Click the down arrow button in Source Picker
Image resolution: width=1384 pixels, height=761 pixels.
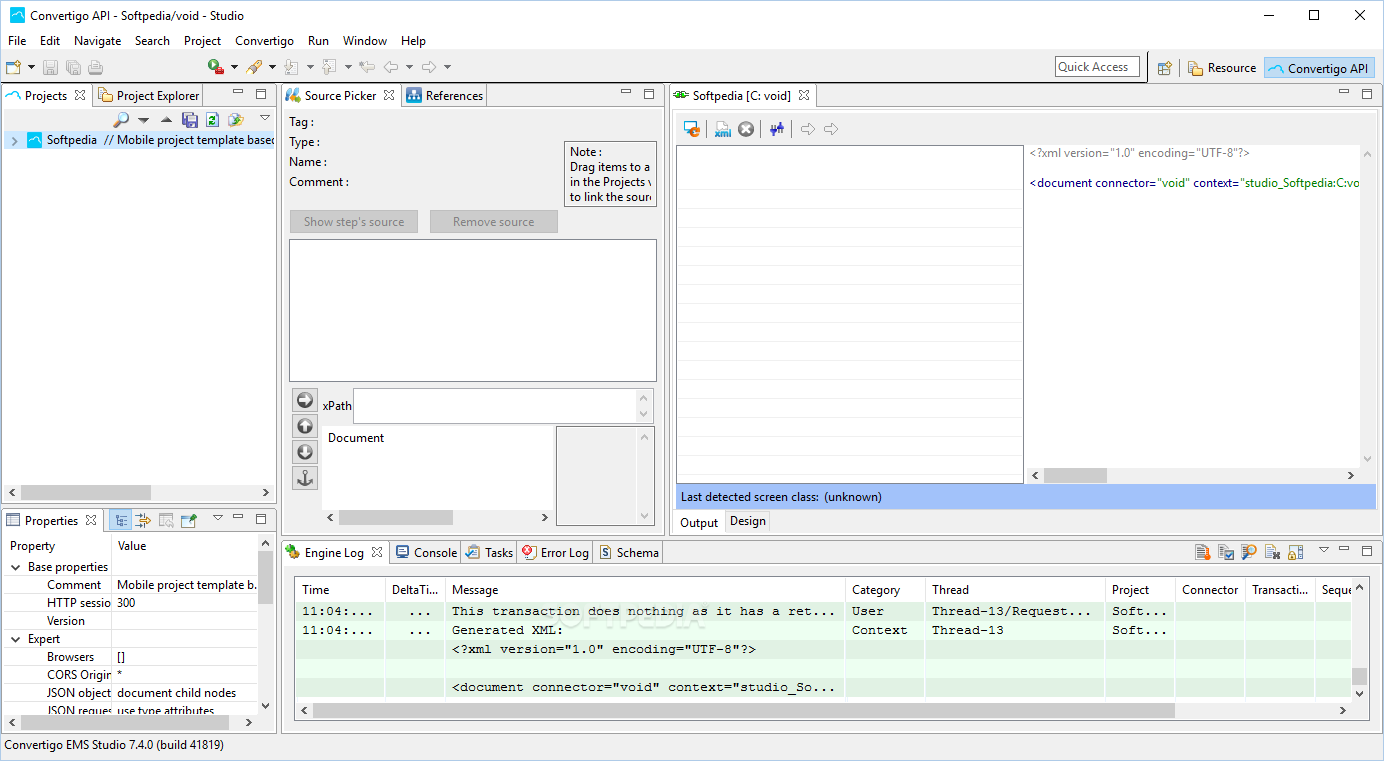point(305,452)
